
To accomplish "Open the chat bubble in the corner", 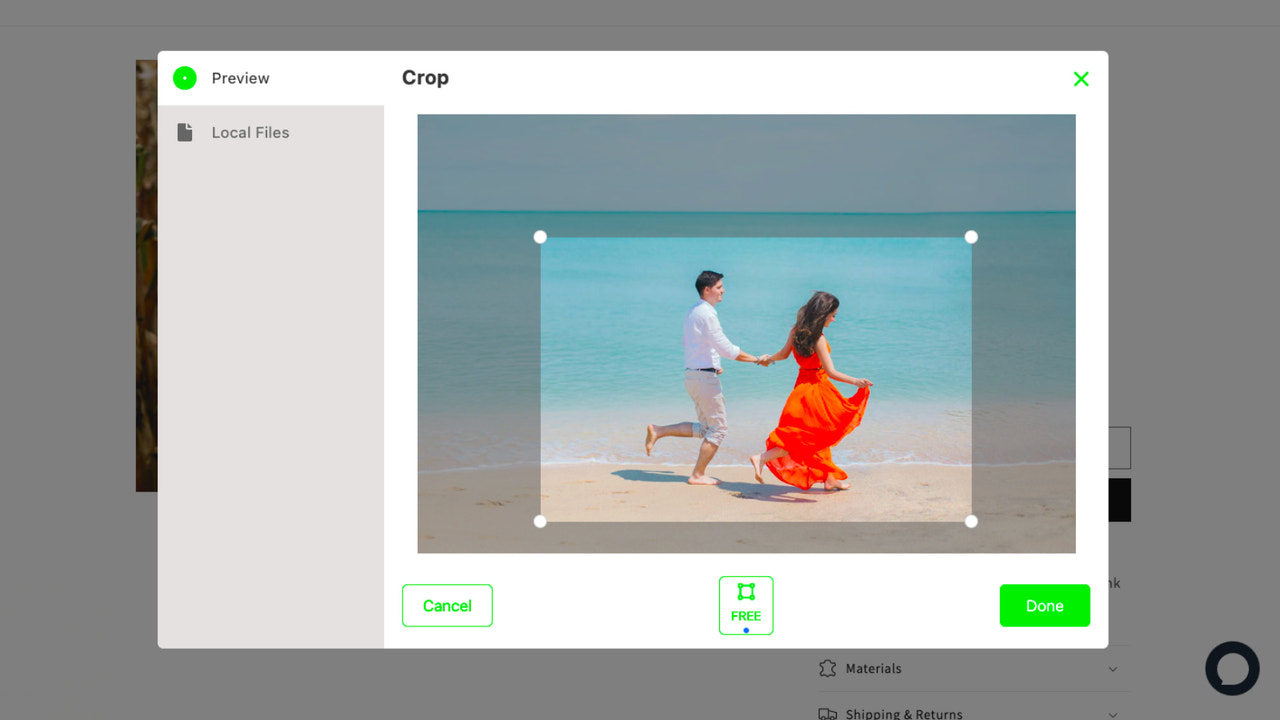I will point(1232,668).
